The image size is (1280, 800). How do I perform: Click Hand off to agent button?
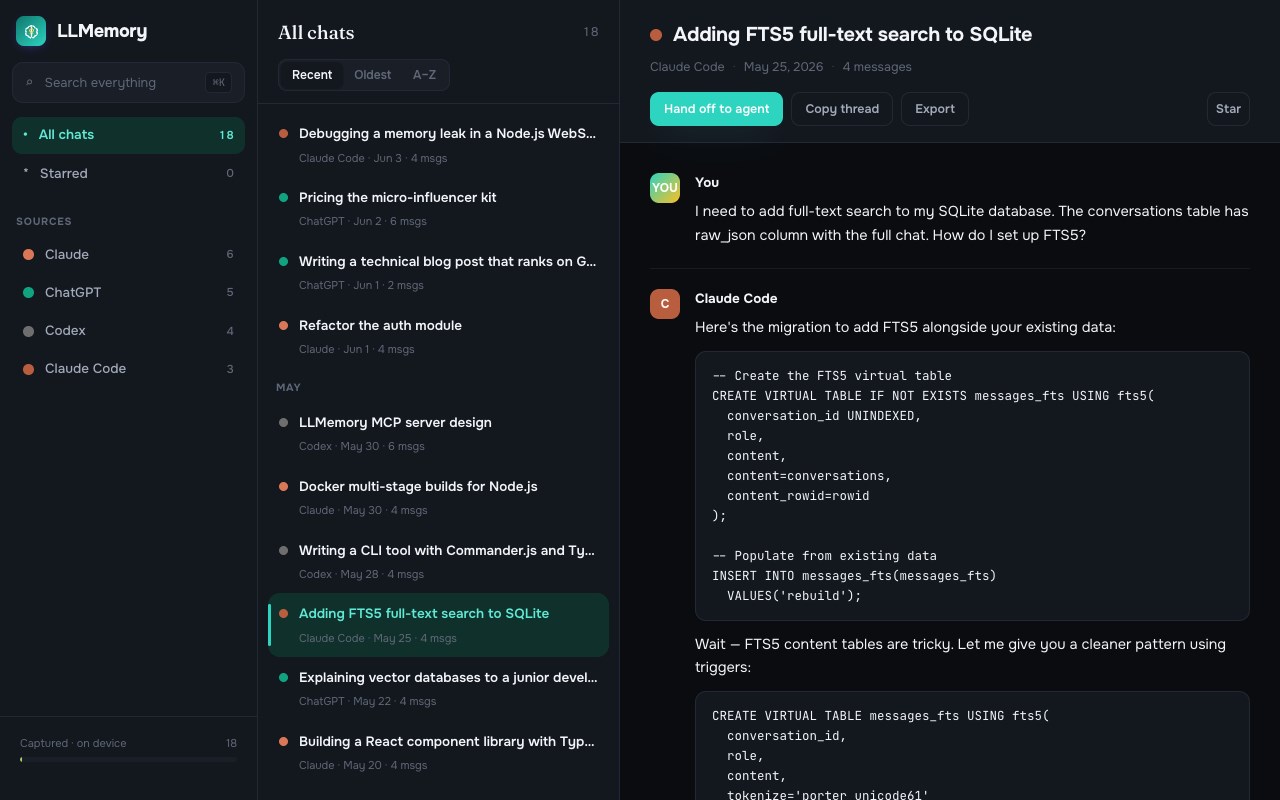click(717, 109)
